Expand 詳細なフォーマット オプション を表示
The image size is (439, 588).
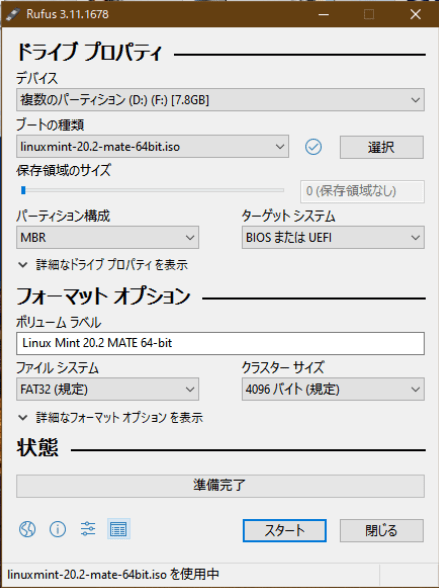111,417
